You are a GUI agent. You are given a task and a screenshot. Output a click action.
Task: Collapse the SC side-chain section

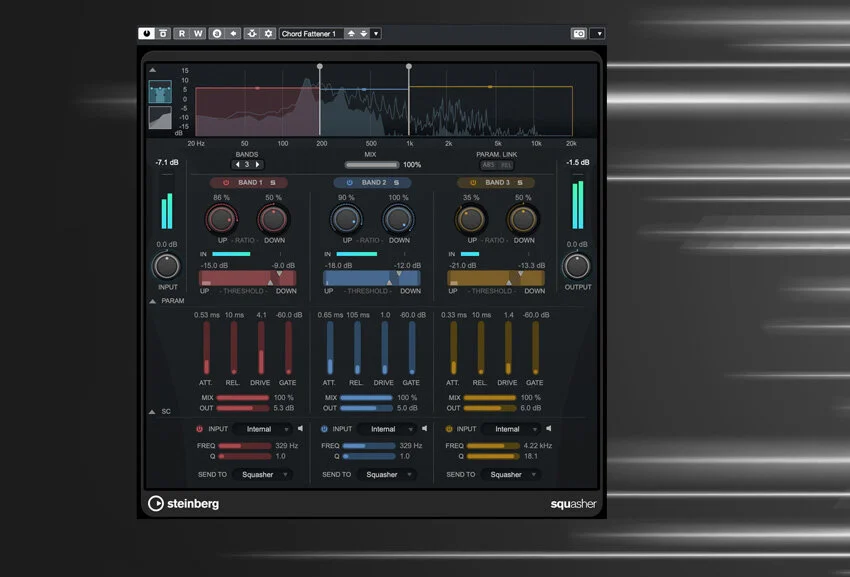point(152,412)
